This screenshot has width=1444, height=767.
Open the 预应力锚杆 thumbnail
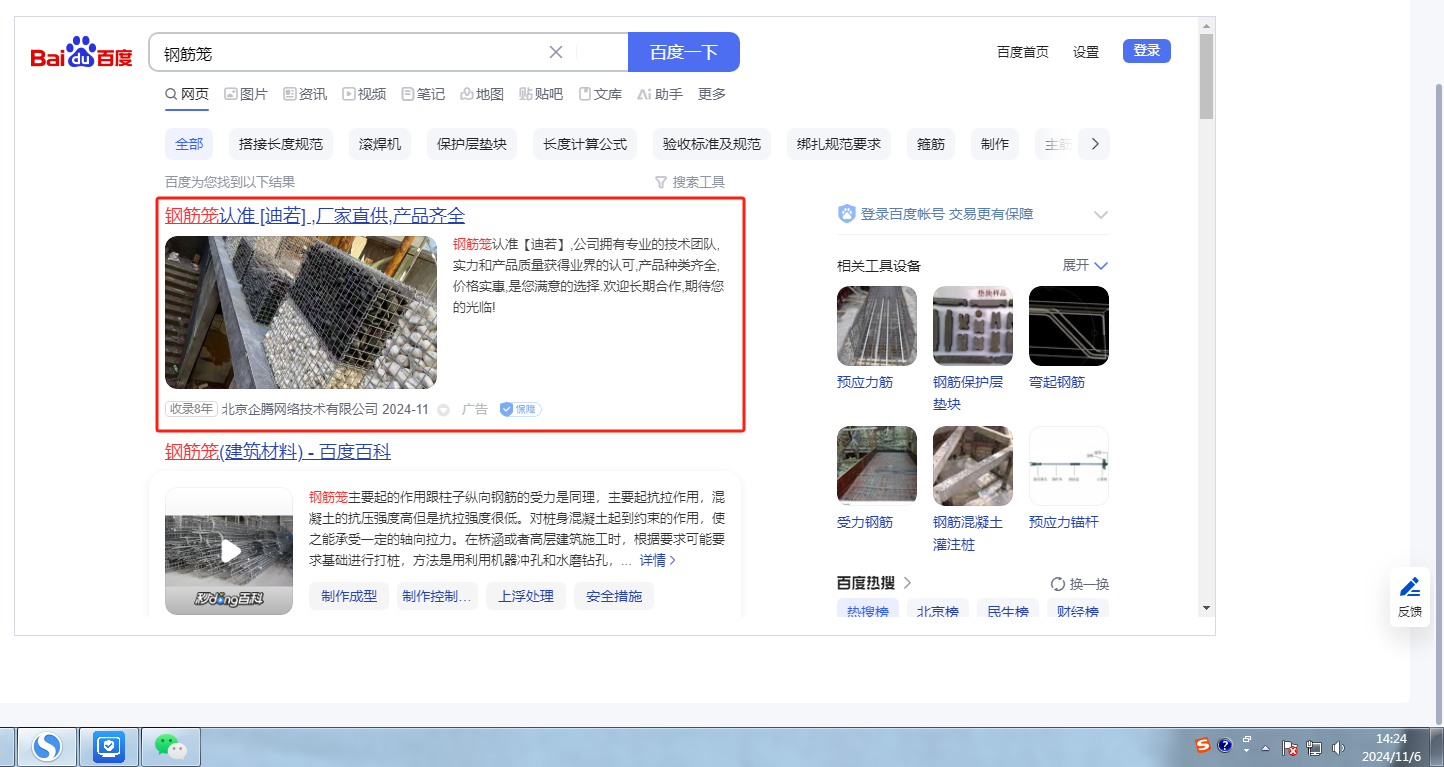[x=1069, y=466]
